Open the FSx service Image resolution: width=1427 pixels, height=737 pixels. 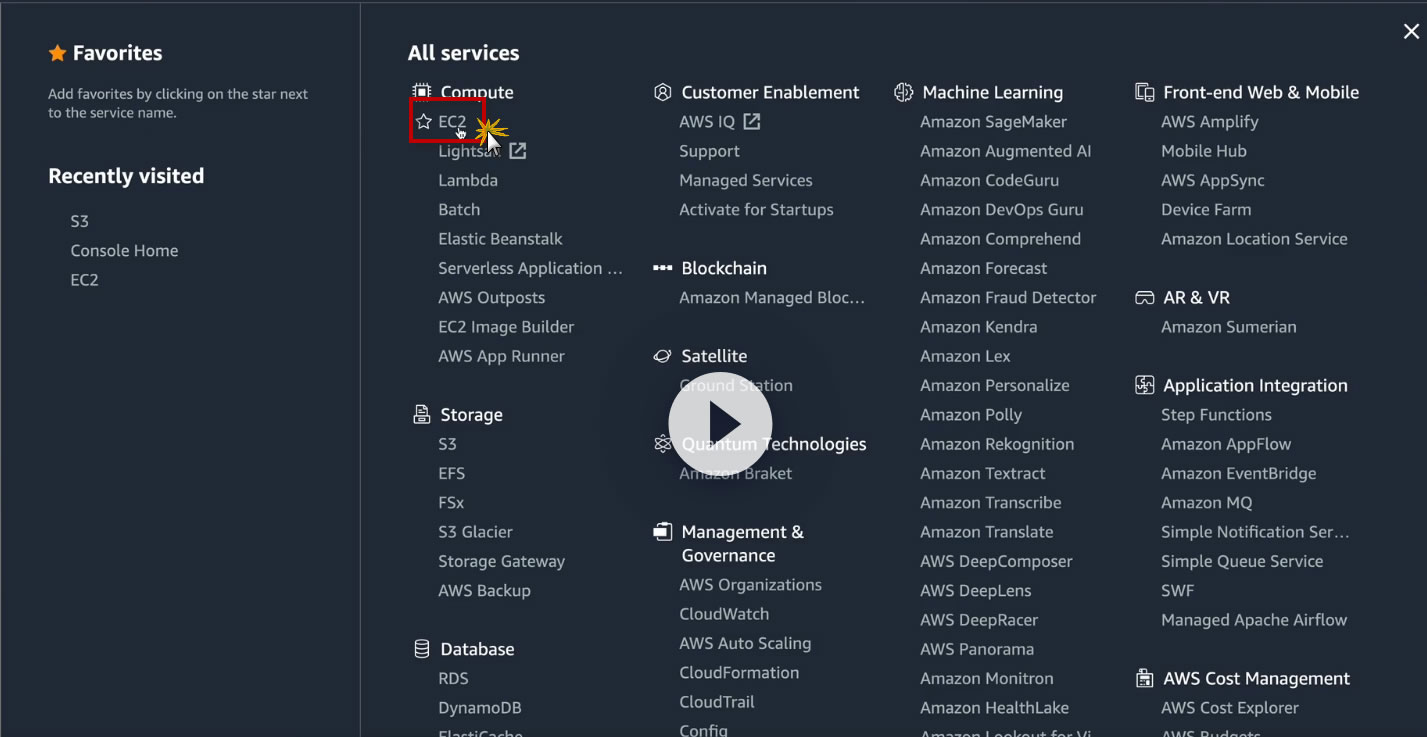click(x=451, y=503)
